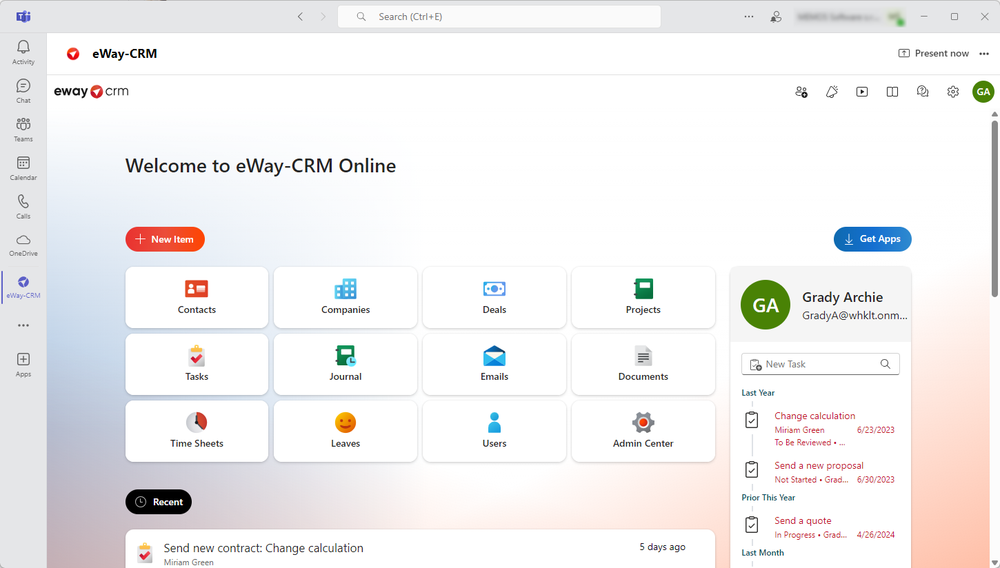This screenshot has height=568, width=1000.
Task: Click the notifications bell icon
Action: (x=832, y=92)
